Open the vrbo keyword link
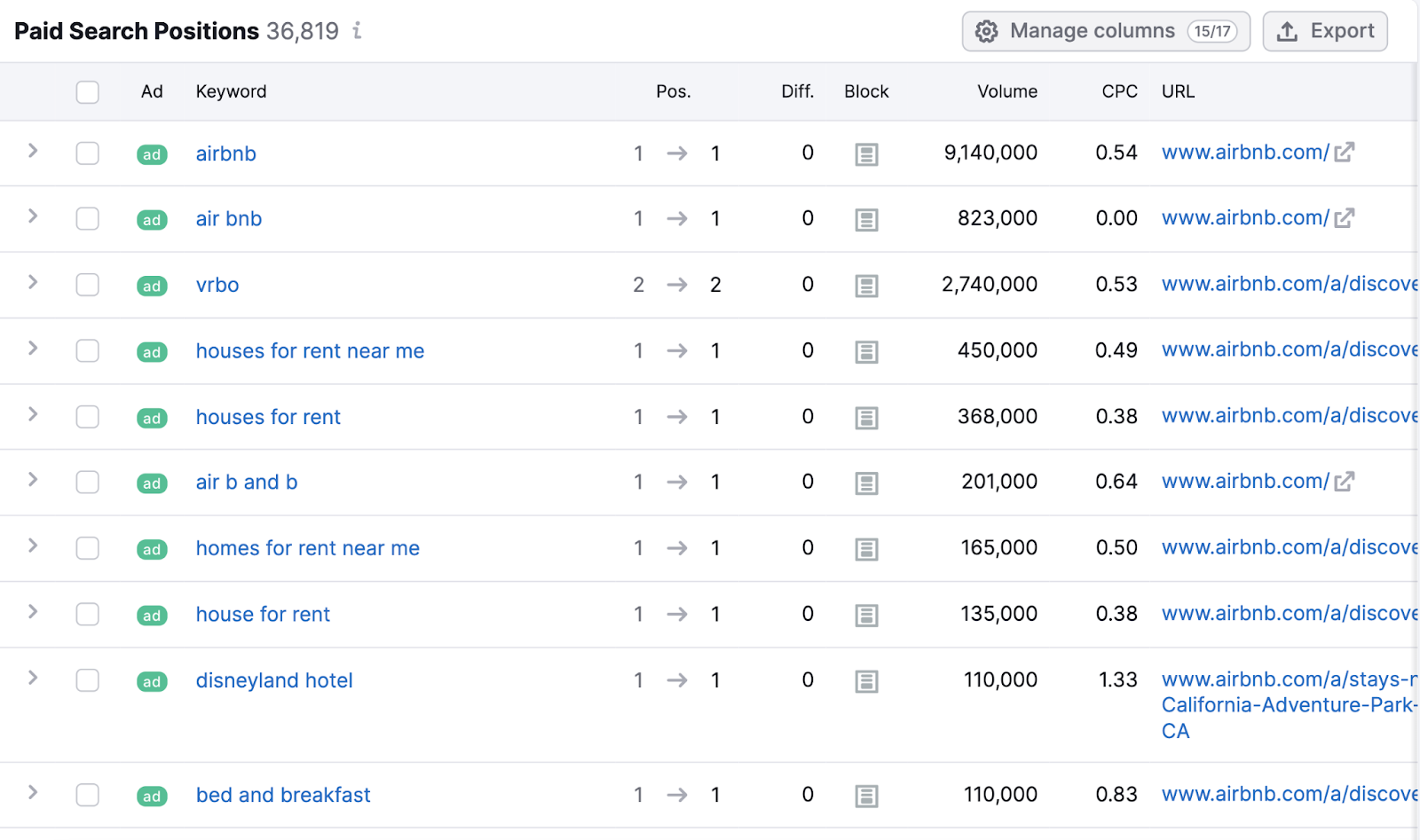 [x=217, y=285]
